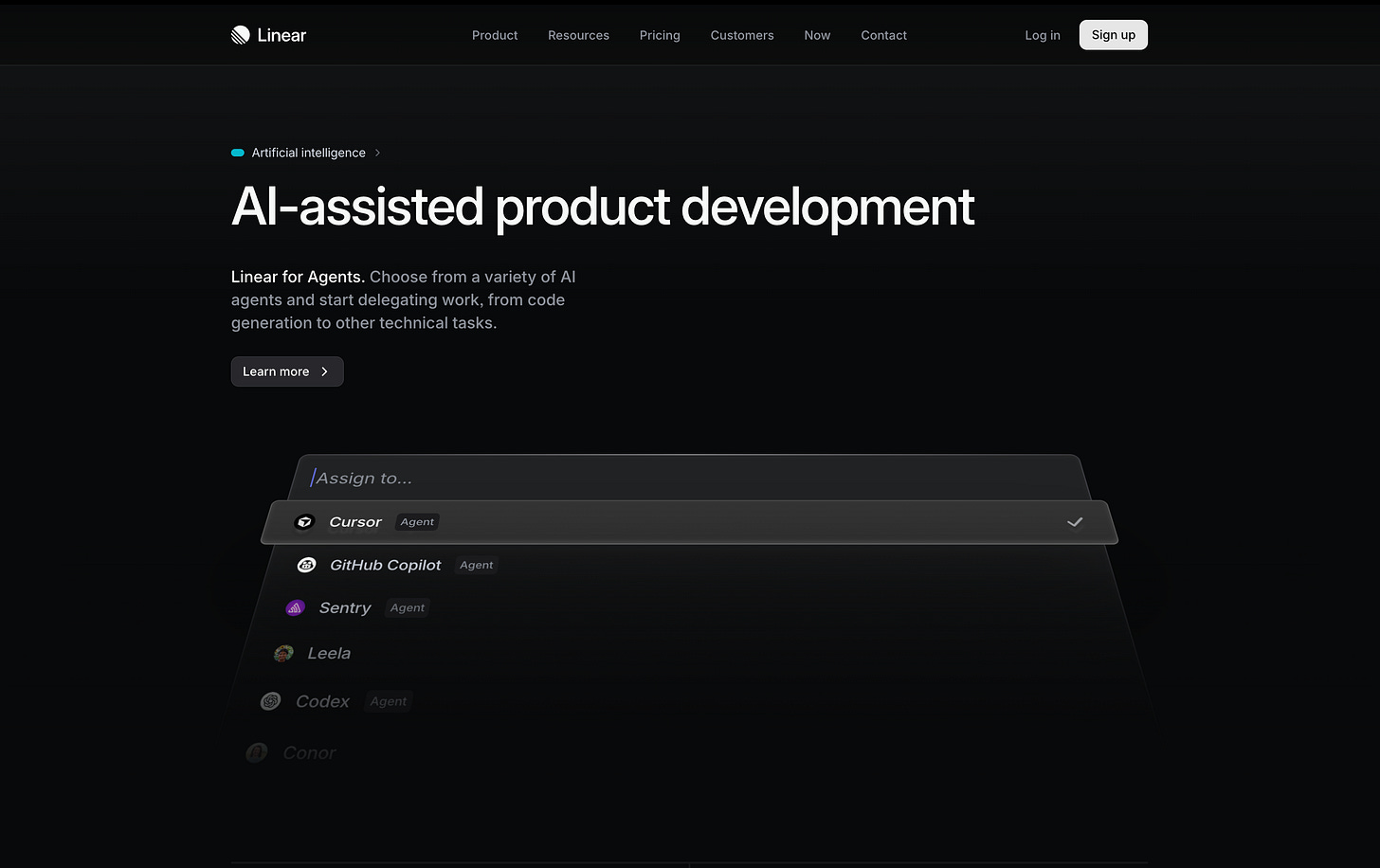Select GitHub Copilot in the list
Screen dimensions: 1380x868
[385, 565]
